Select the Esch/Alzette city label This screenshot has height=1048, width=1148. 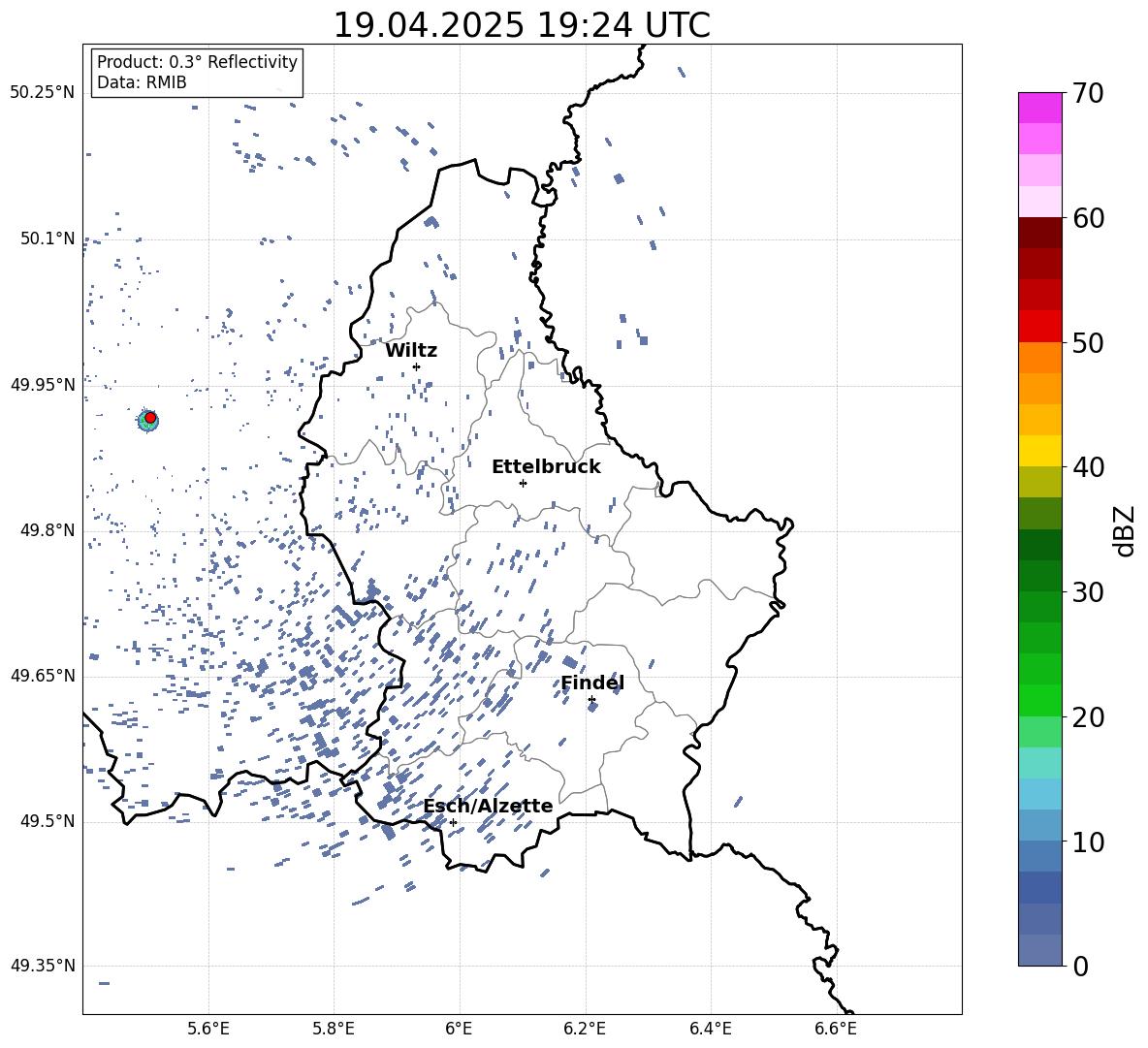488,806
